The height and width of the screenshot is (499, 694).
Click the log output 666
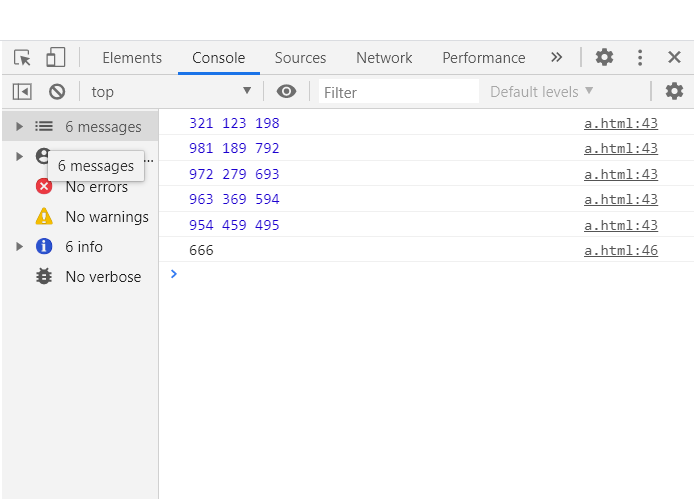click(x=201, y=251)
